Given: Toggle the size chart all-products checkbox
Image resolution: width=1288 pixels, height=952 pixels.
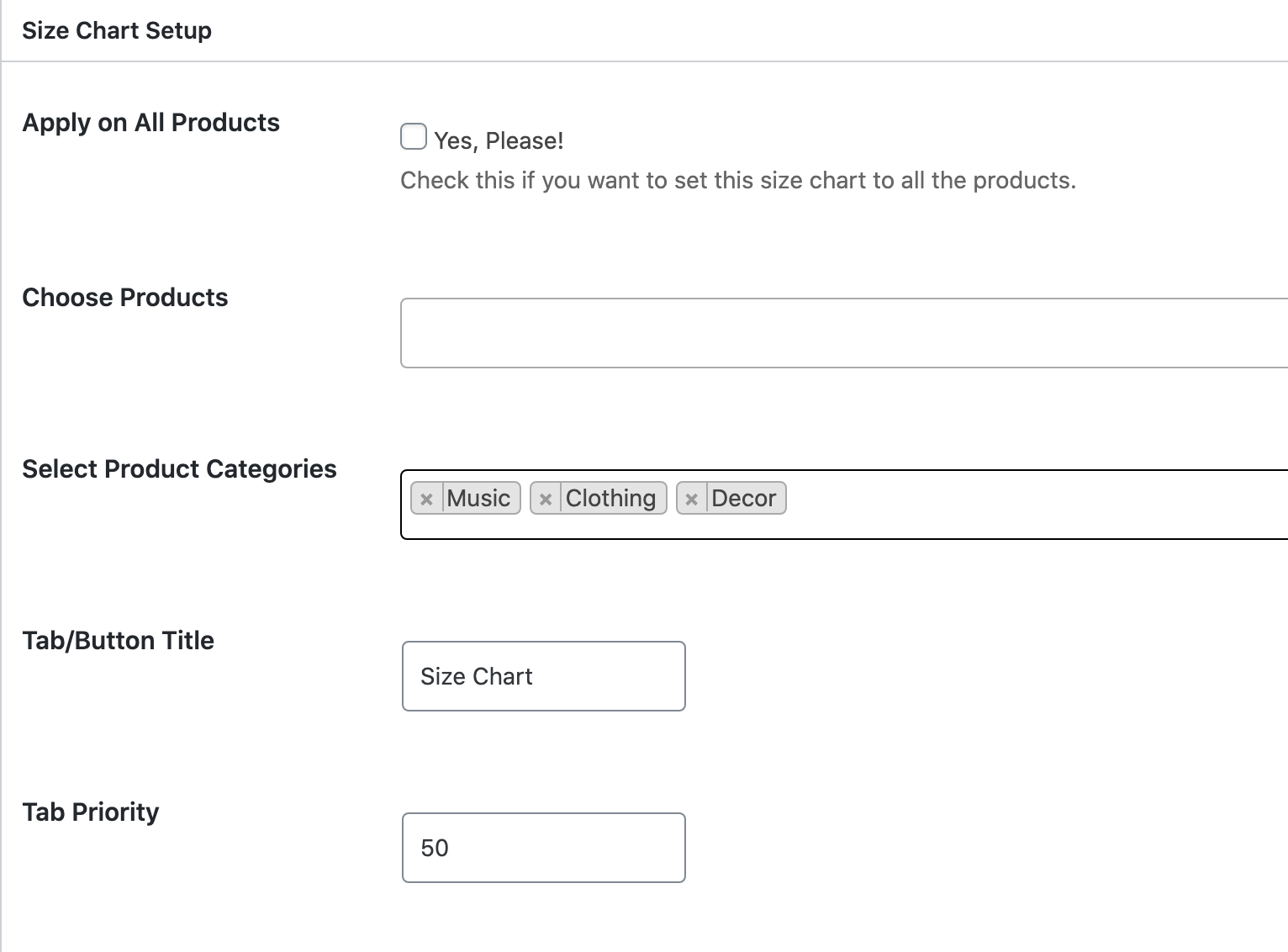Looking at the screenshot, I should [413, 135].
